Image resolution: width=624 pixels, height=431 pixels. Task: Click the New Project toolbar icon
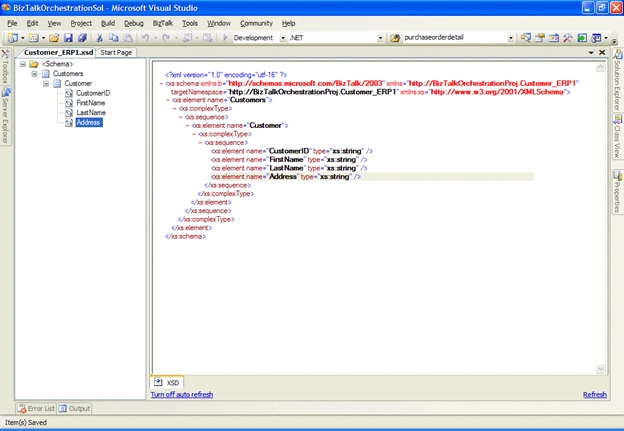(13, 38)
